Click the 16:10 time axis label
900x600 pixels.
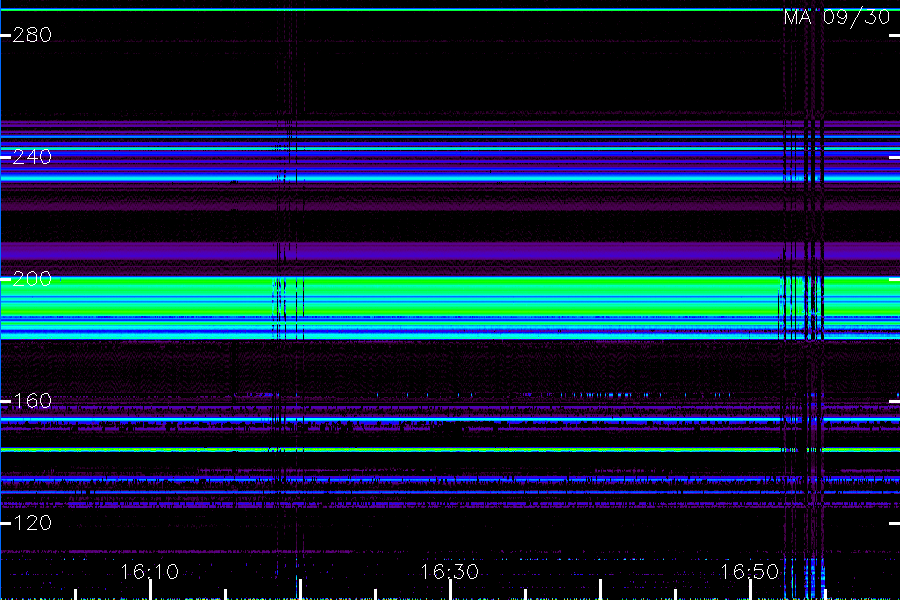coord(150,572)
